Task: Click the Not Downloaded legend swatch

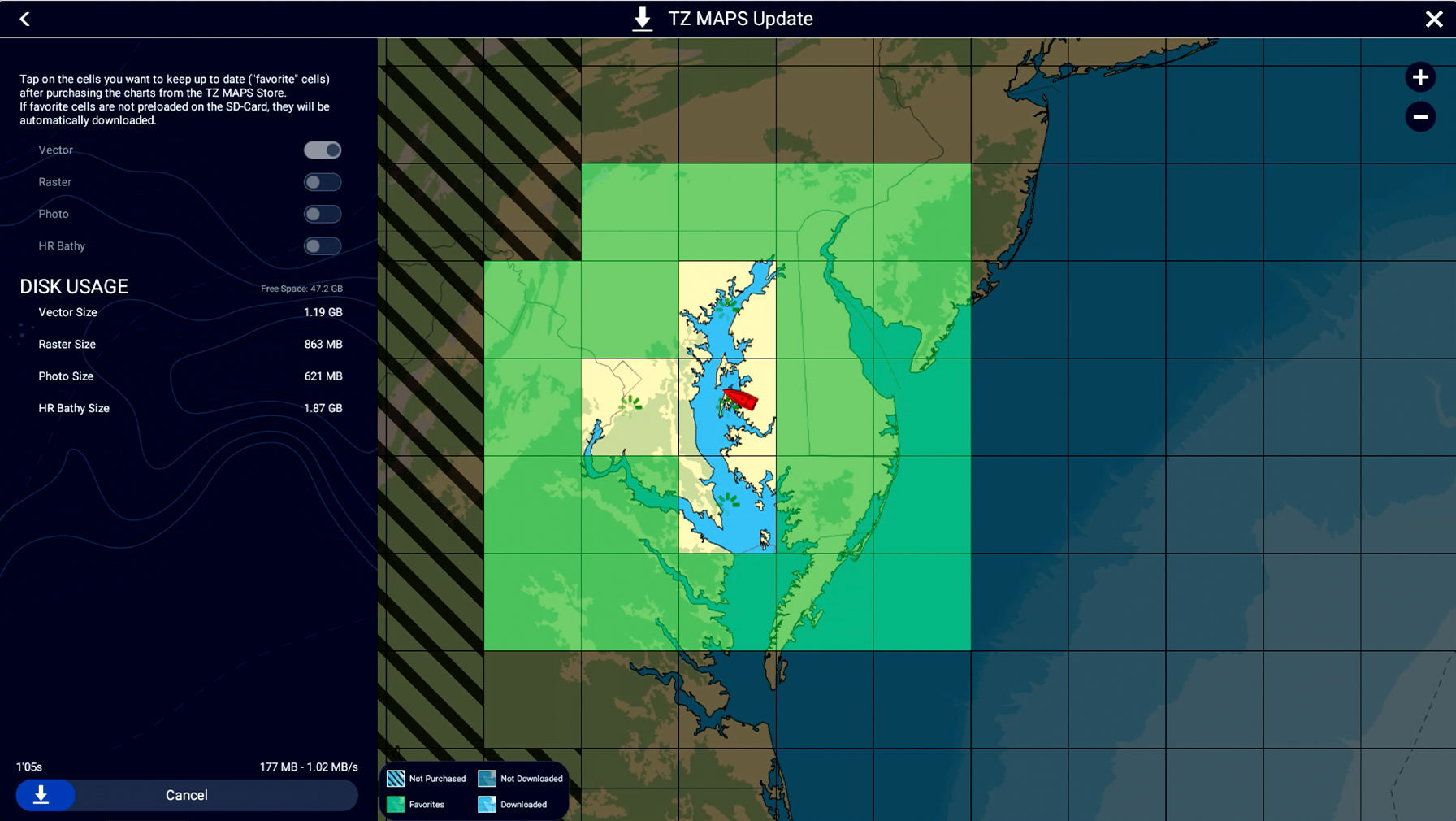Action: (x=486, y=778)
